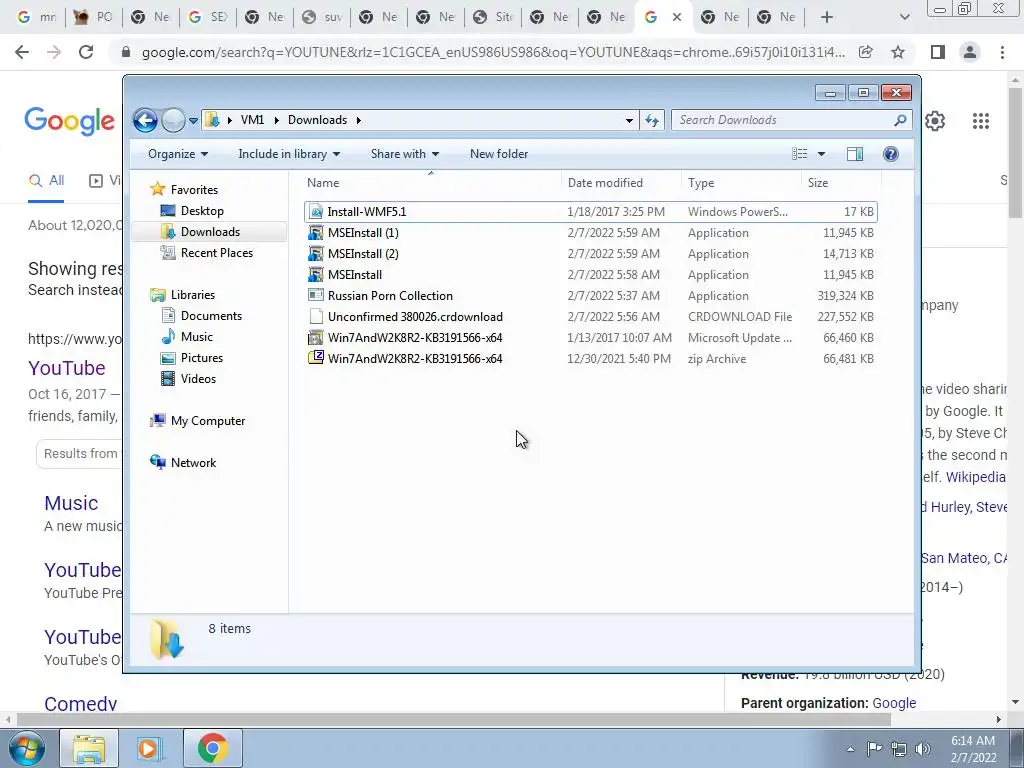Open the Share with menu

coord(404,154)
